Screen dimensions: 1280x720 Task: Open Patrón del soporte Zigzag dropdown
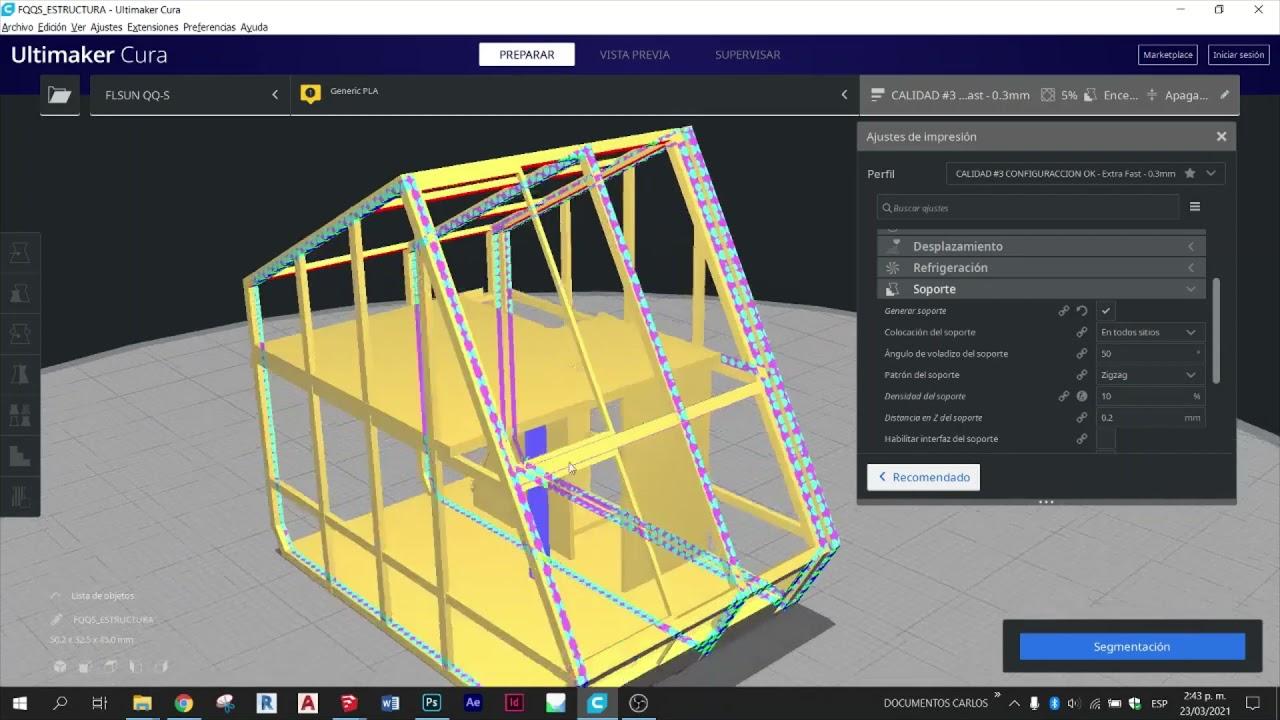click(x=1150, y=375)
